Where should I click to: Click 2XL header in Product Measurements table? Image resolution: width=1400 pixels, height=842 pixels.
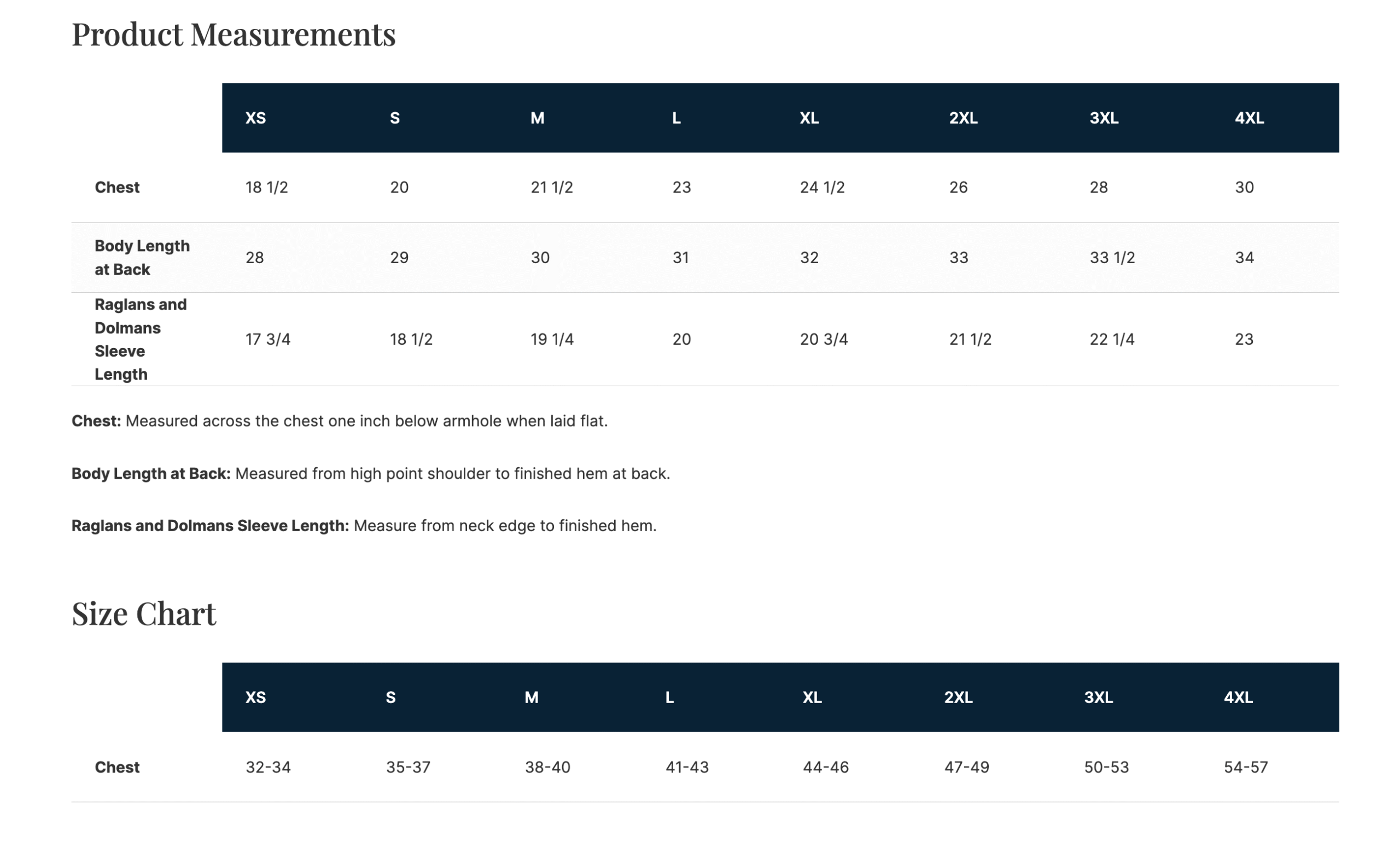[x=963, y=118]
